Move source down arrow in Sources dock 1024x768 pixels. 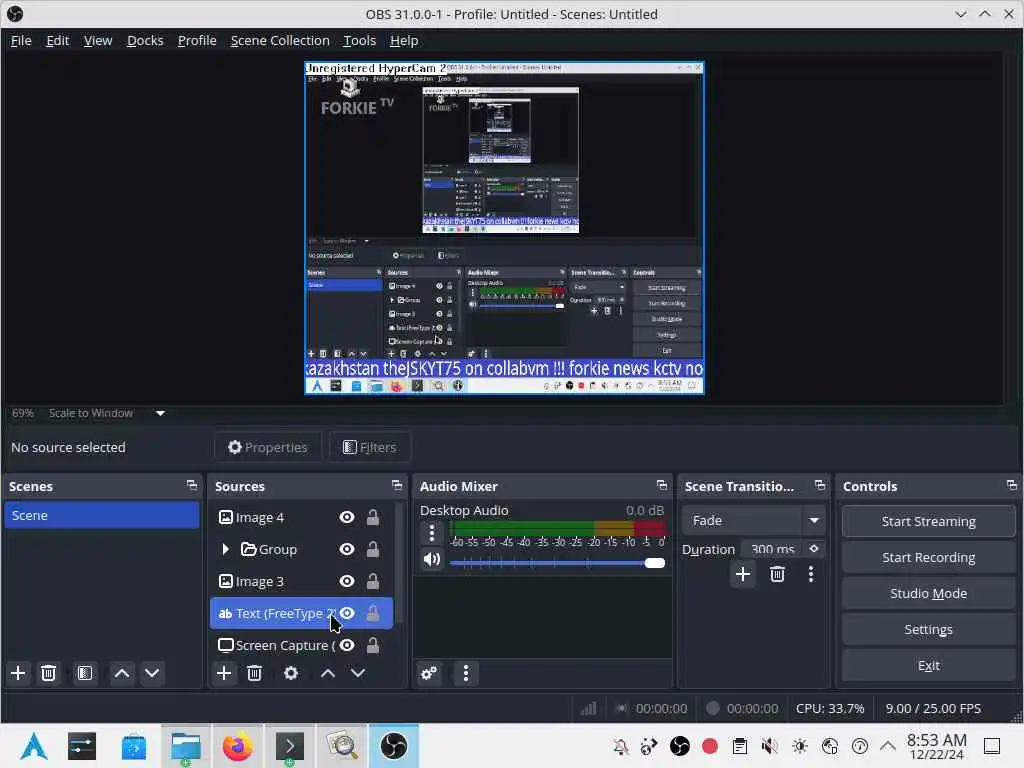358,673
